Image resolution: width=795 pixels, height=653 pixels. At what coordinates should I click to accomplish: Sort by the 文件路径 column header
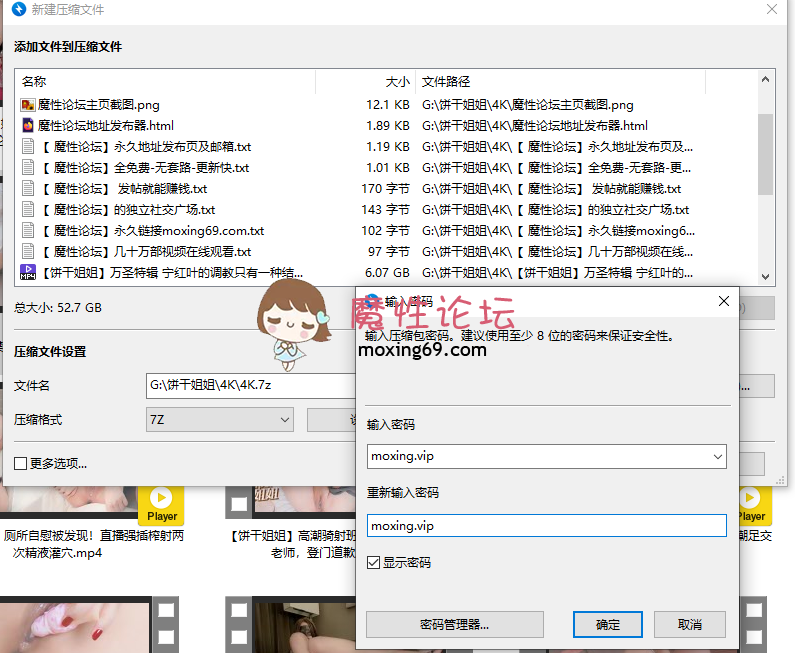point(561,82)
